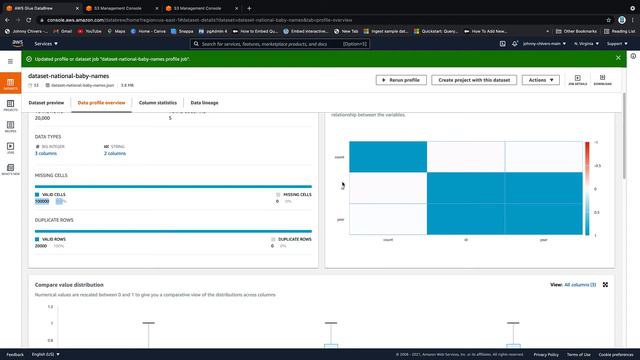Open the Datasets section in the sidebar
640x360 pixels.
[x=11, y=84]
